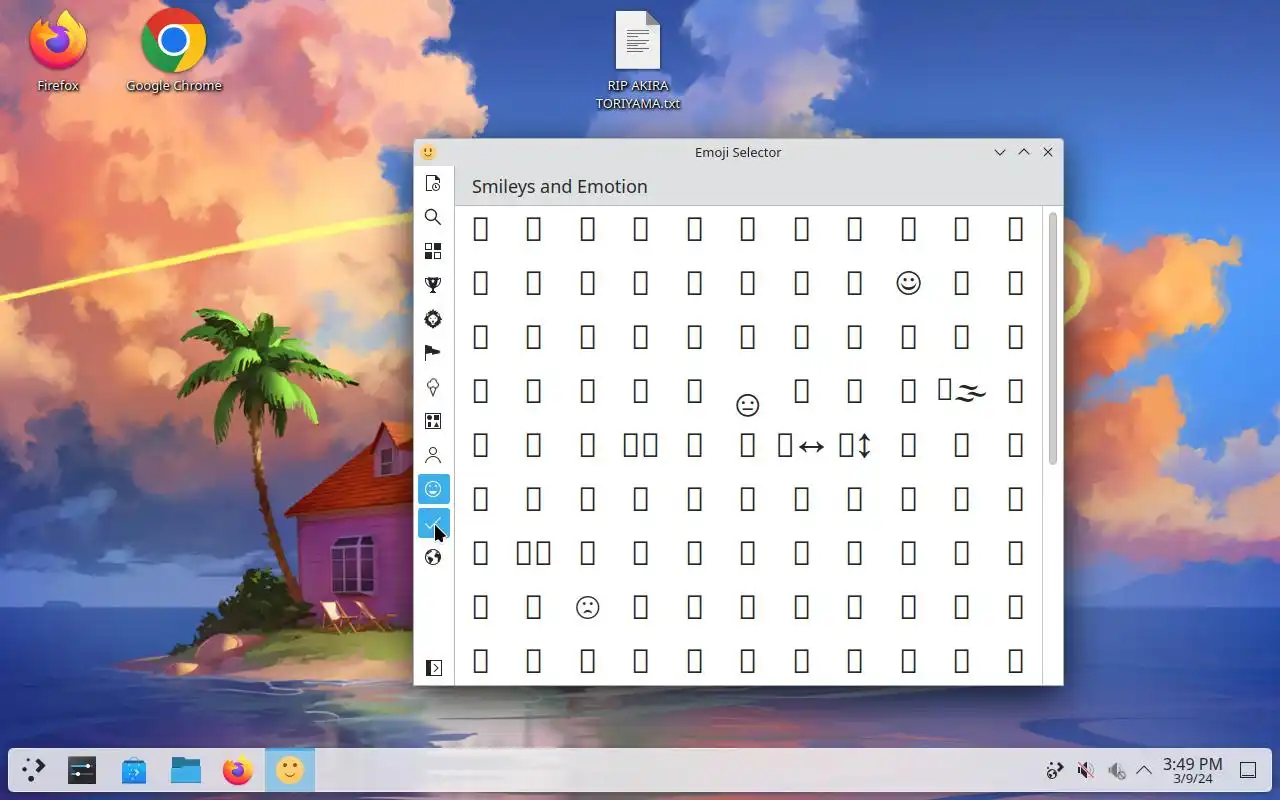Pick the emoji with up-down arrow

tap(855, 445)
